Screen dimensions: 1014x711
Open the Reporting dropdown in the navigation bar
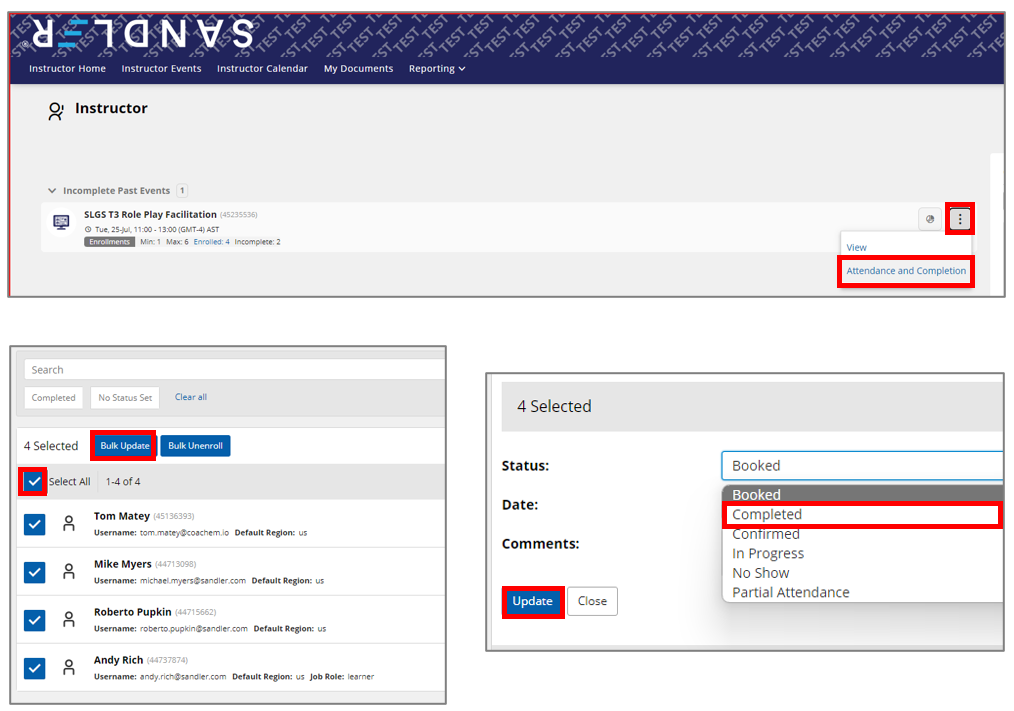(x=437, y=69)
